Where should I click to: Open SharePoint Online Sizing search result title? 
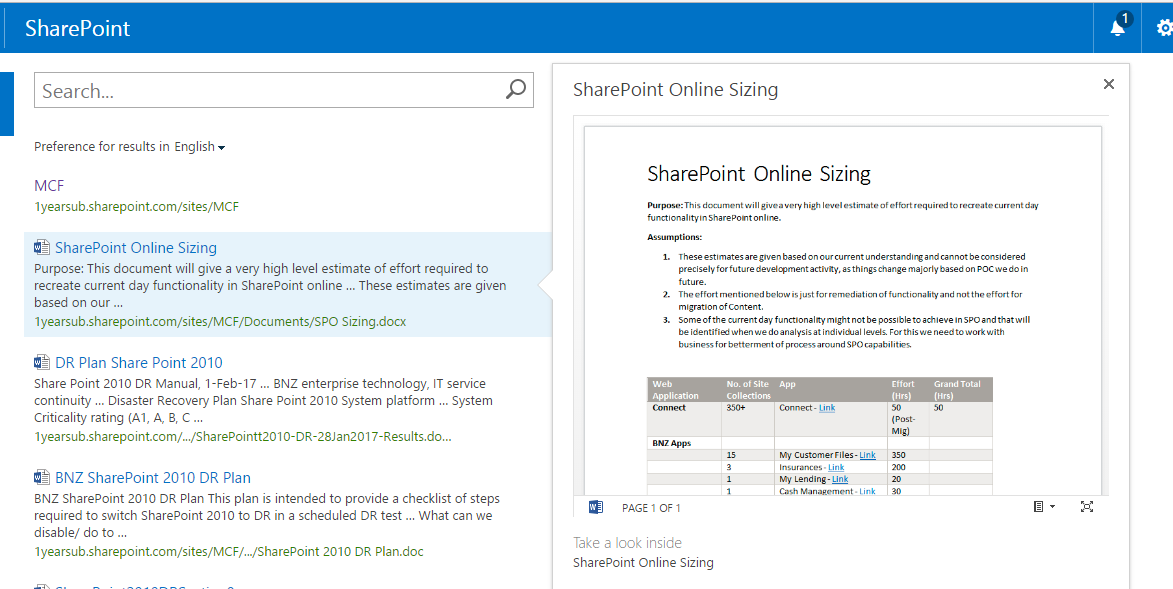pos(136,247)
